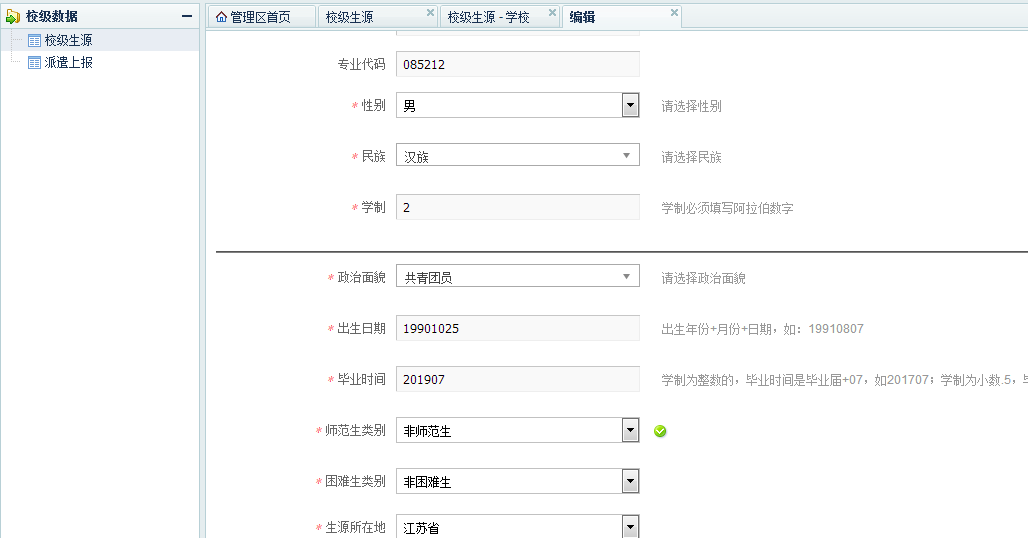Close the 校级生源 - 学校 tab
The width and height of the screenshot is (1028, 538).
pos(552,12)
